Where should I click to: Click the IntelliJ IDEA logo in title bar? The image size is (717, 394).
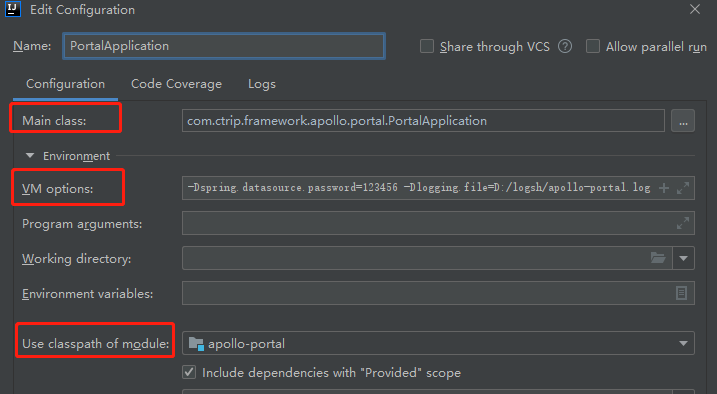click(x=12, y=9)
